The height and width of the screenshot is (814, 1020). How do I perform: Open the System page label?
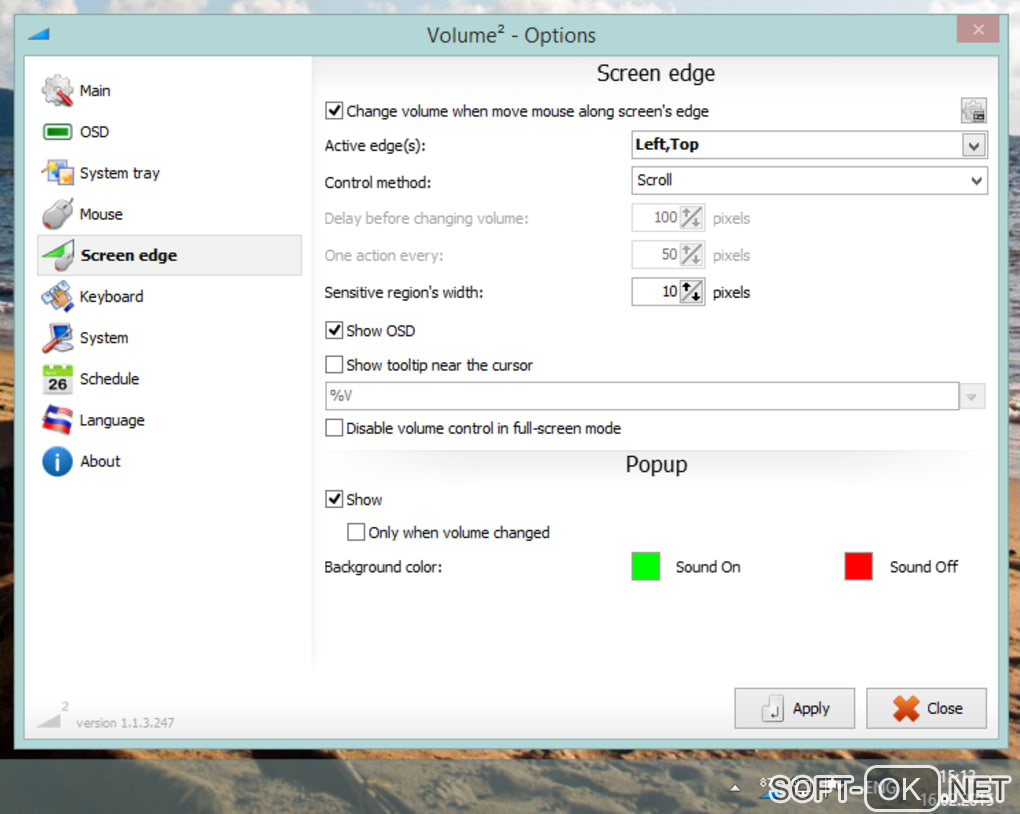click(x=104, y=338)
